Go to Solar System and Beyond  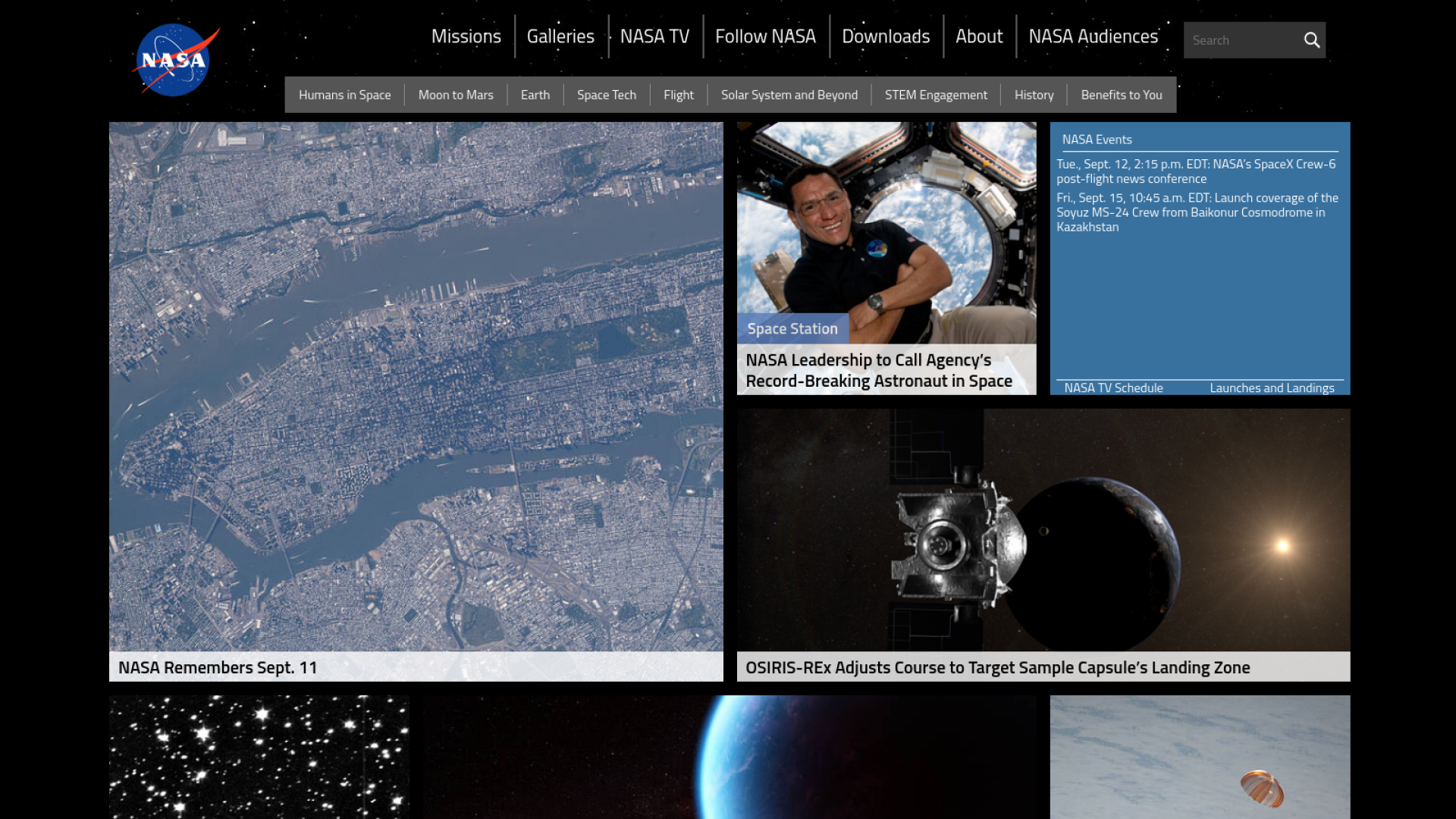tap(789, 95)
